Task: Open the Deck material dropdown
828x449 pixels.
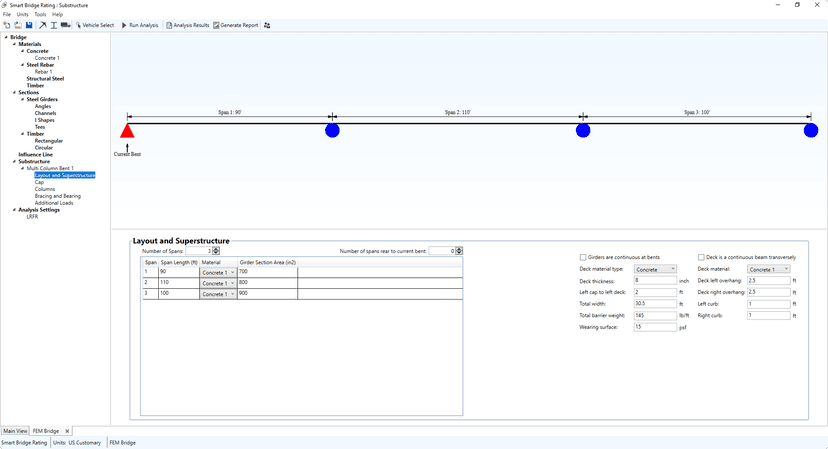Action: pos(769,269)
